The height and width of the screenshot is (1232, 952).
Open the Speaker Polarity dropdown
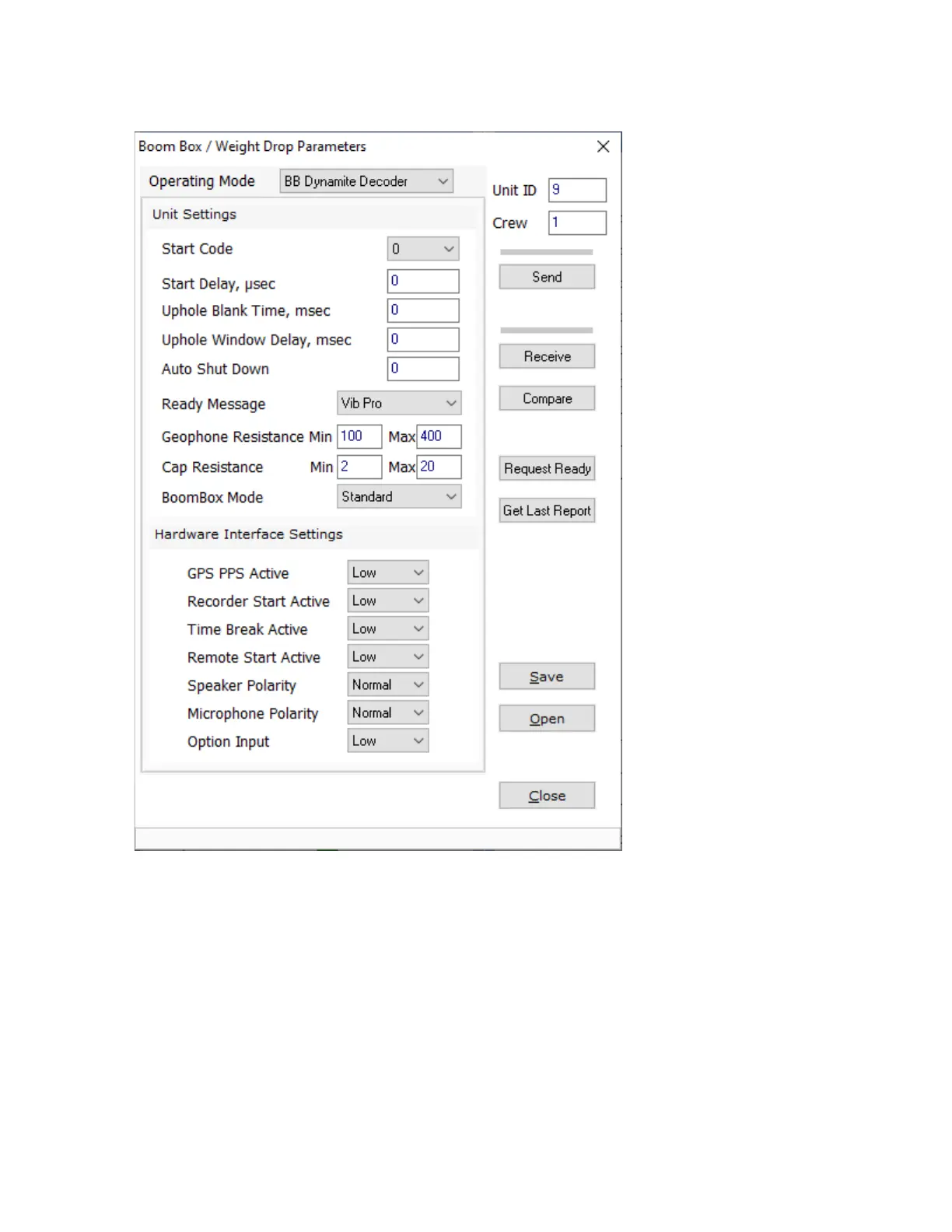coord(388,684)
